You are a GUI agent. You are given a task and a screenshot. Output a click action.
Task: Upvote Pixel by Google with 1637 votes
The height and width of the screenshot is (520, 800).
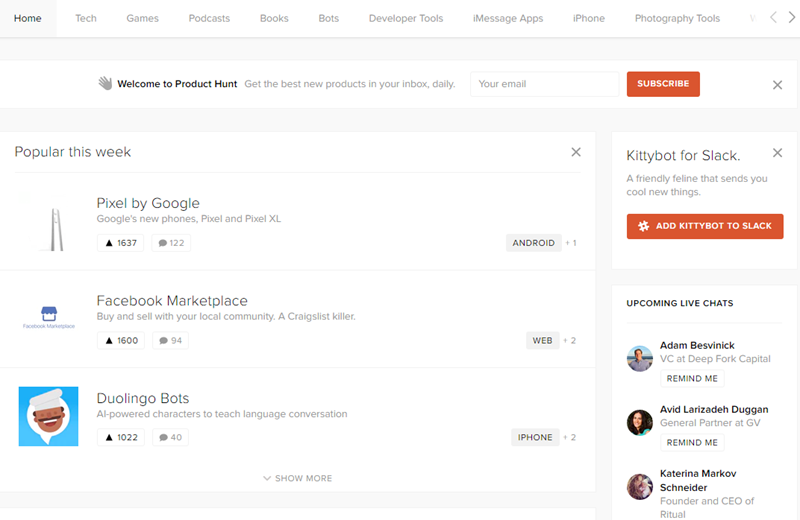[x=121, y=243]
